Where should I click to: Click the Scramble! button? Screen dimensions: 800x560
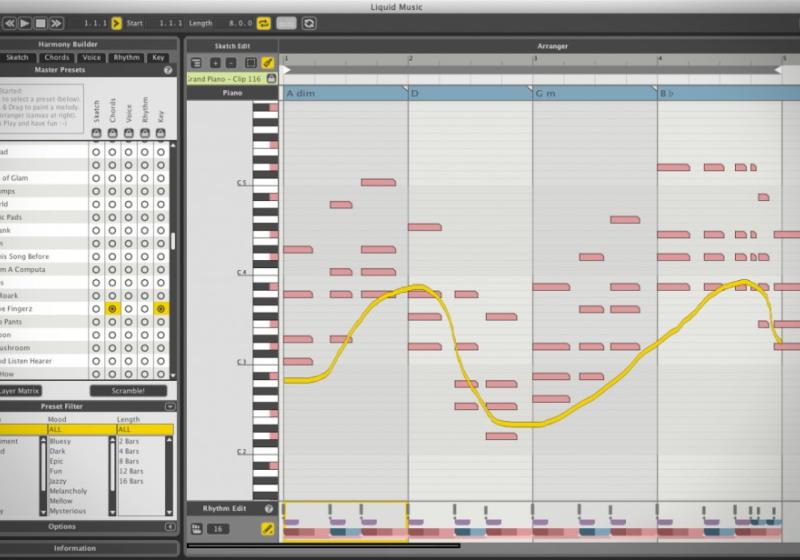128,390
